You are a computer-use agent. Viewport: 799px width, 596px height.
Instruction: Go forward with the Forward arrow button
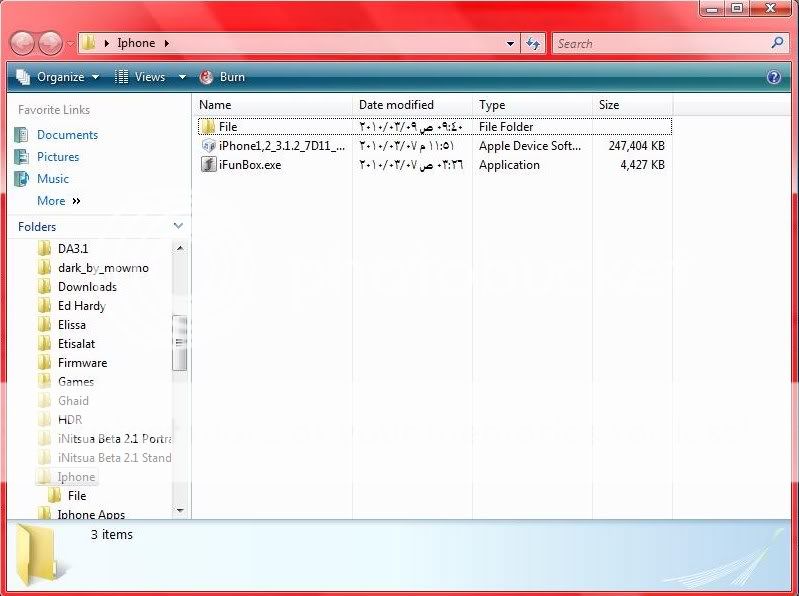click(x=50, y=43)
